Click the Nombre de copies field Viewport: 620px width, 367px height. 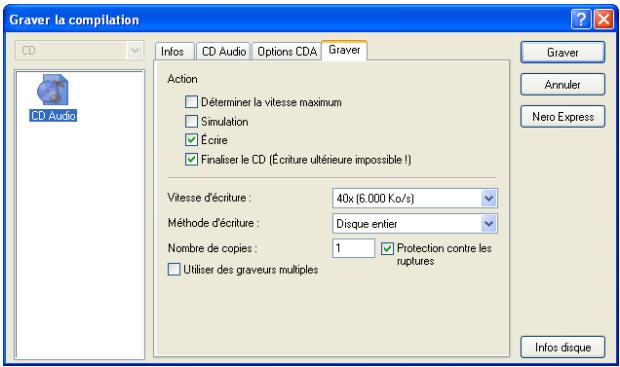tap(353, 248)
